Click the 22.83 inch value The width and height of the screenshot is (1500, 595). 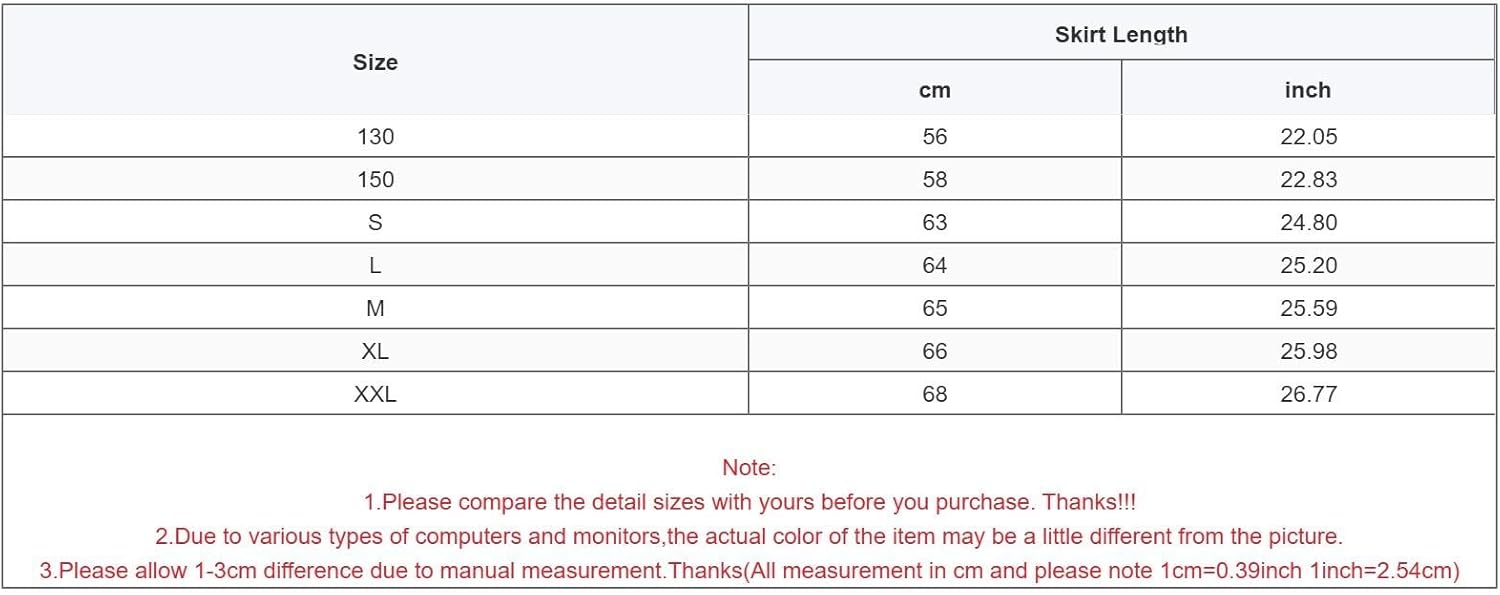pos(1308,180)
